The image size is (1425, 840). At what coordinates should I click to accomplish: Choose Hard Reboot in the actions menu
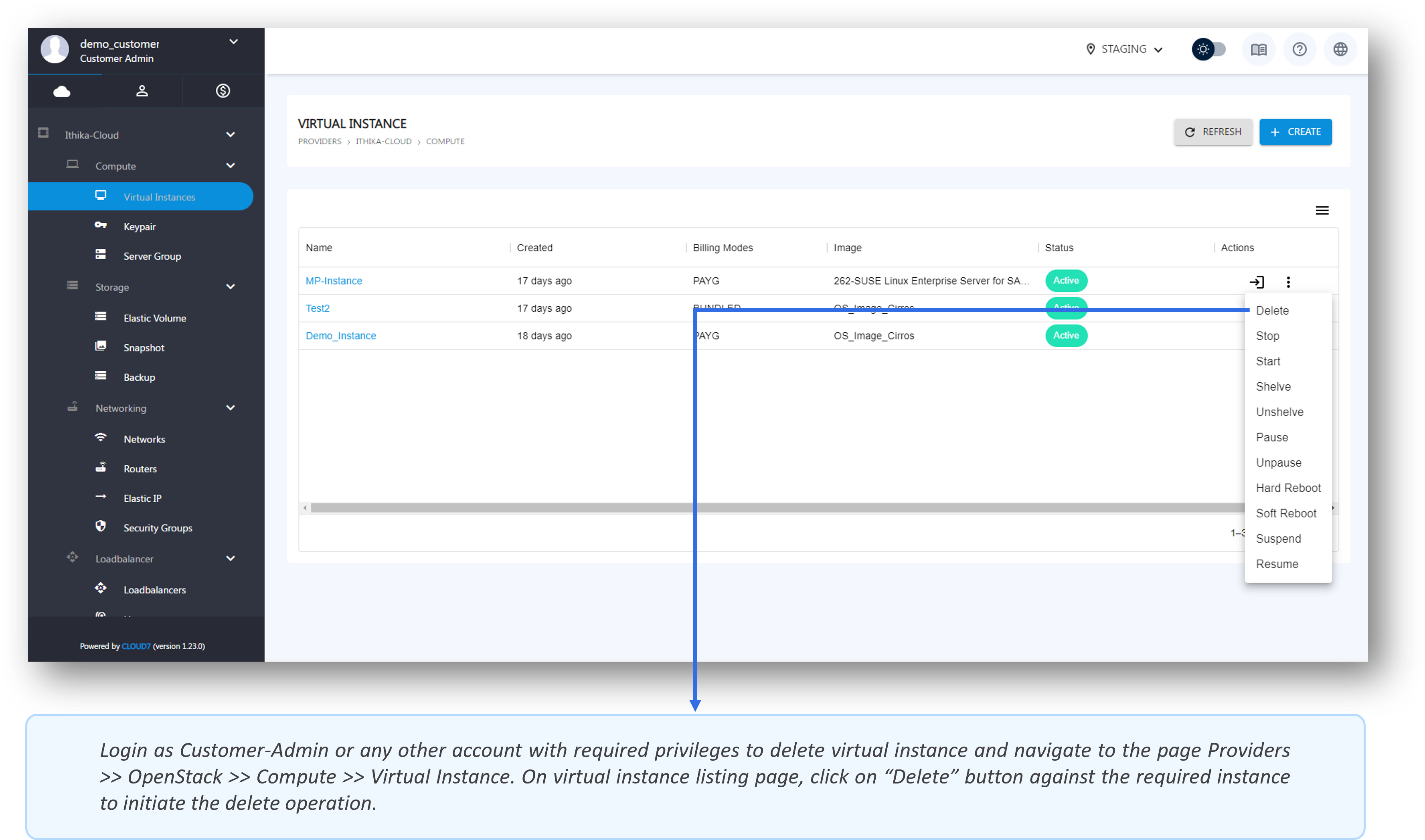(x=1288, y=488)
